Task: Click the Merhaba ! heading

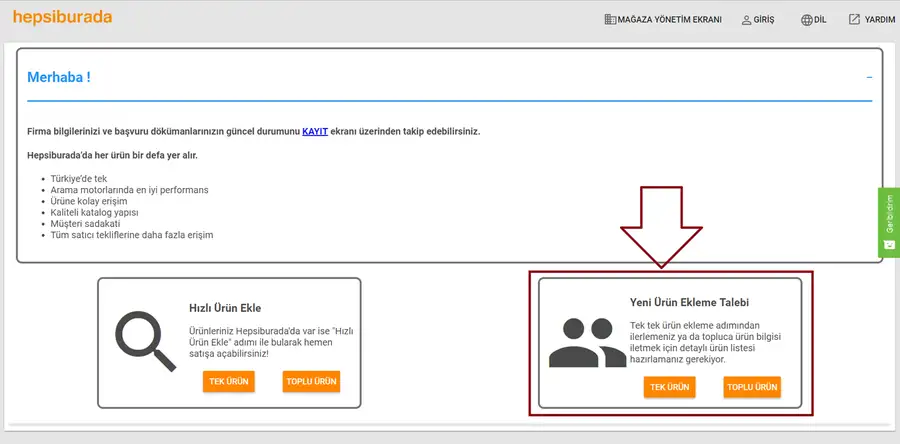Action: click(59, 77)
